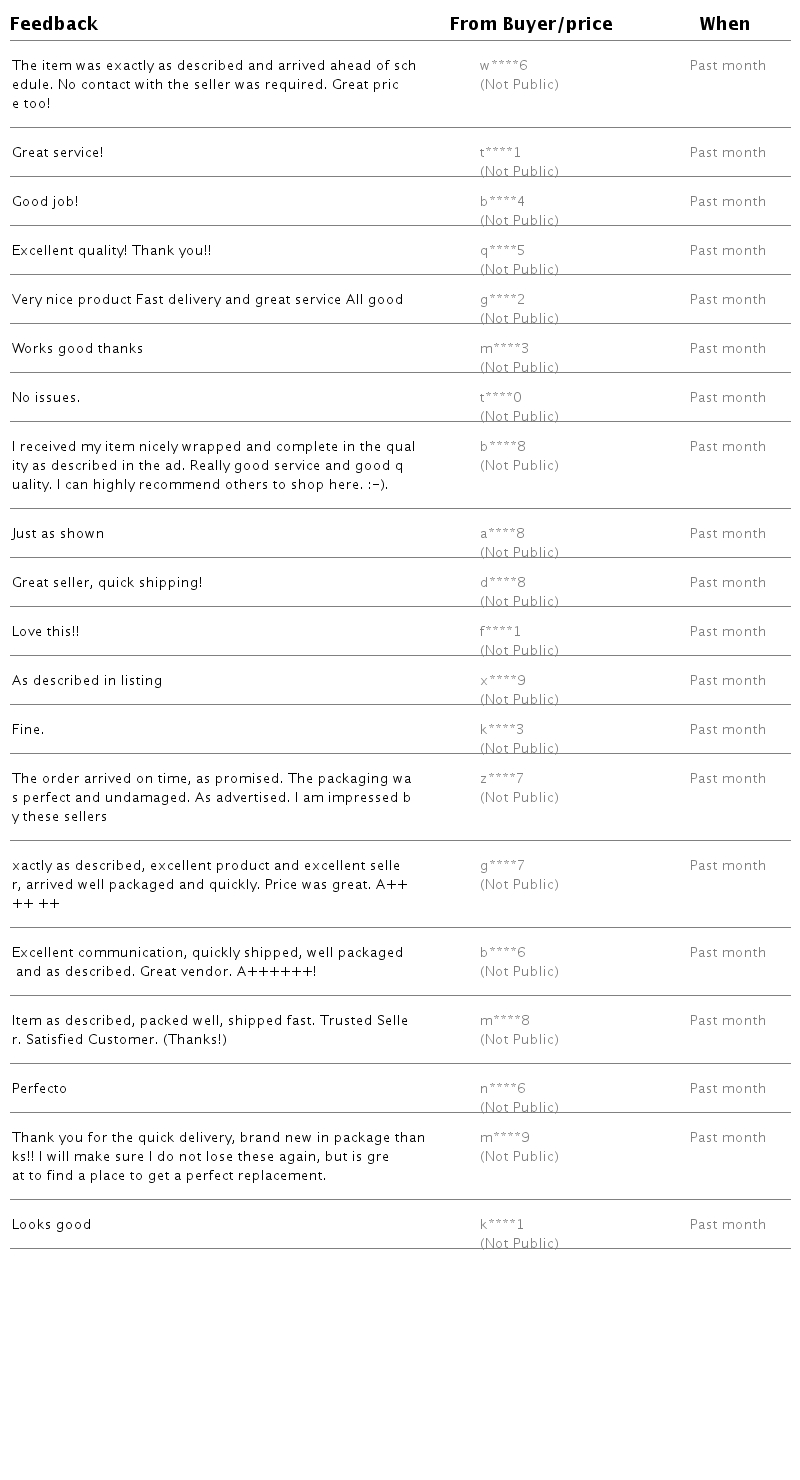800x1480 pixels.
Task: Select the "Perfecto" feedback comment
Action: 40,1089
